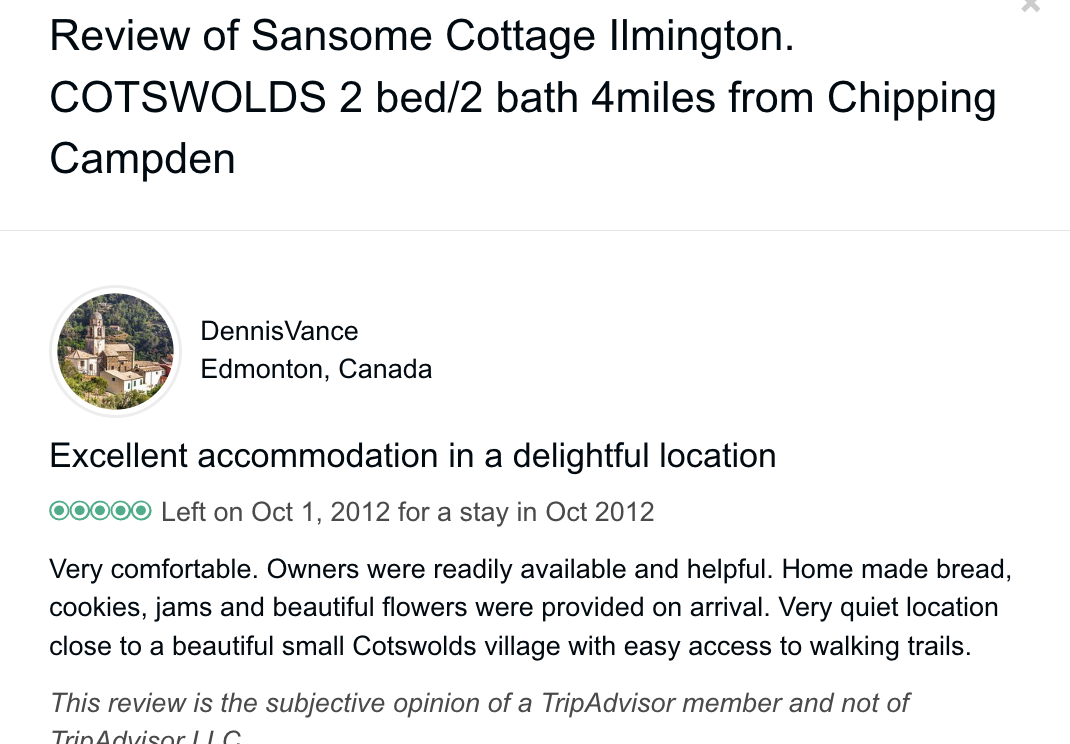Click the Edmonton, Canada location text
This screenshot has width=1070, height=744.
[x=316, y=369]
